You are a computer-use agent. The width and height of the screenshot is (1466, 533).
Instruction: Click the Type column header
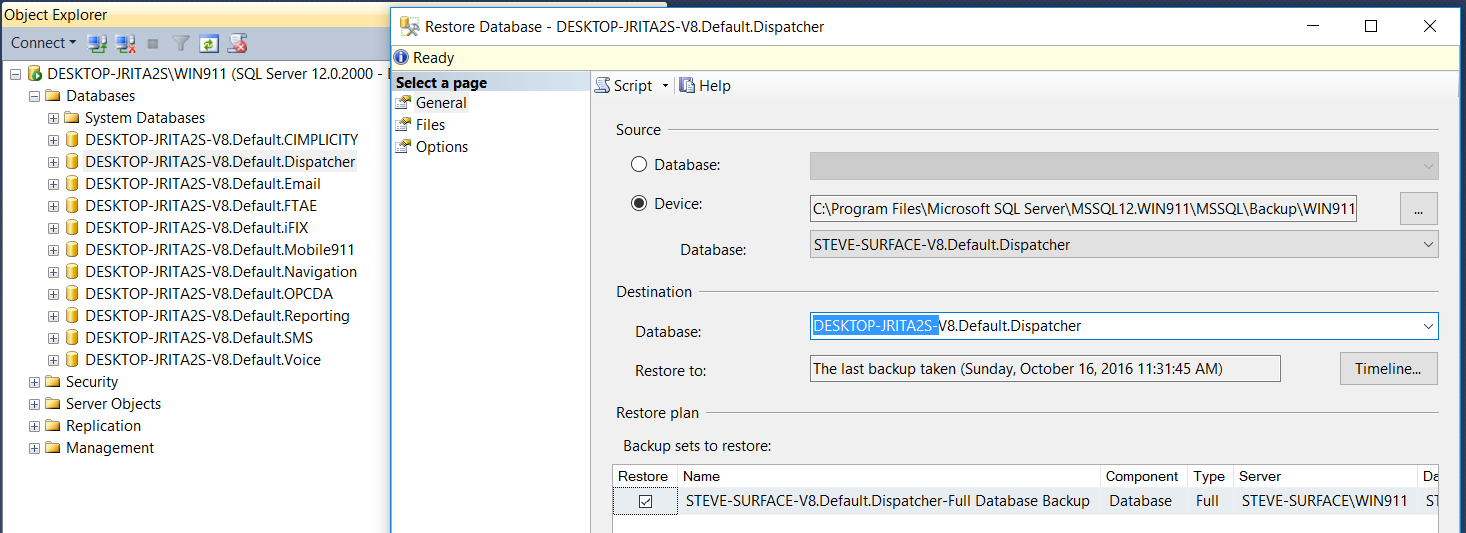1210,476
